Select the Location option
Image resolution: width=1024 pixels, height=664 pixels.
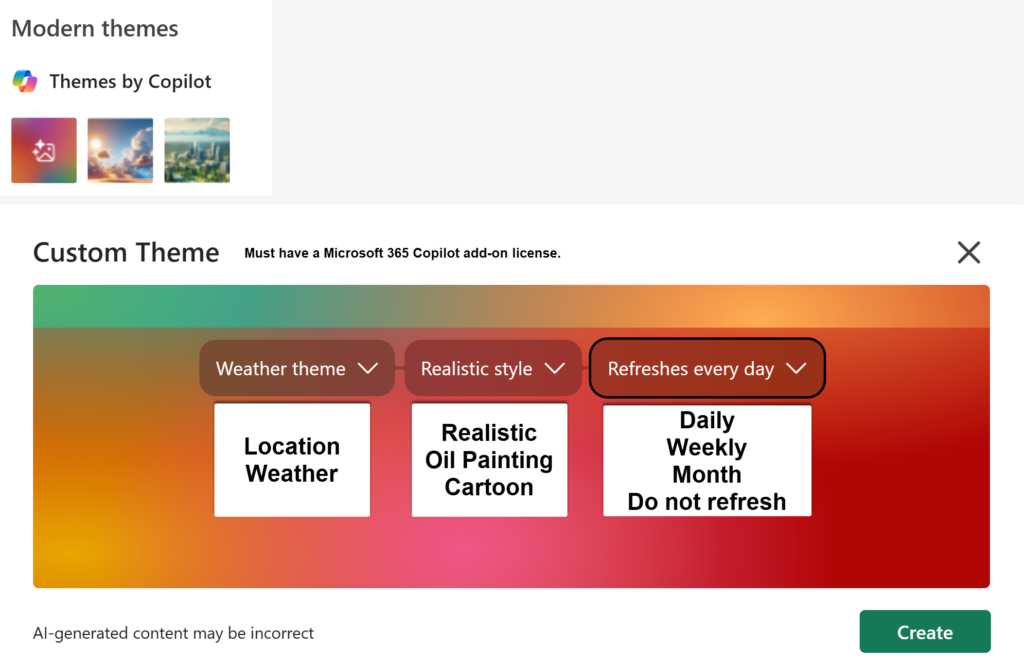coord(292,446)
